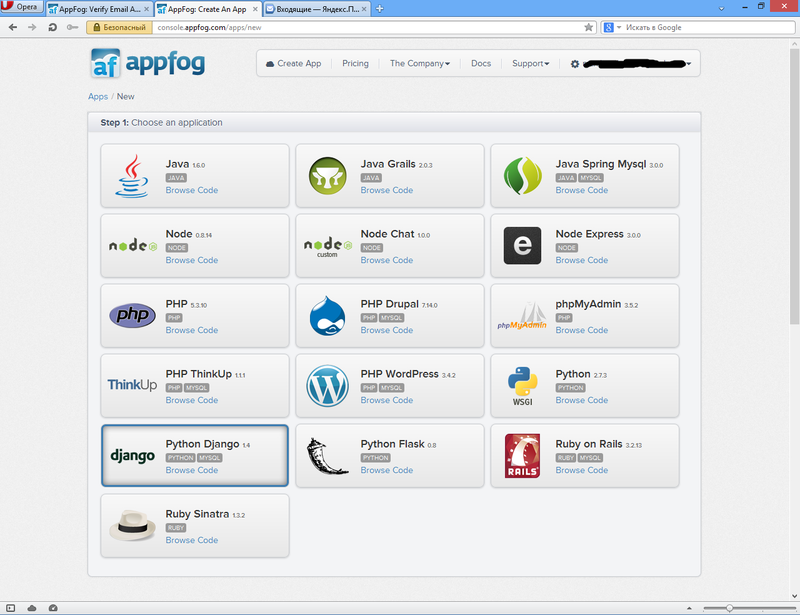
Task: Click the Ruby on Rails logo
Action: tap(522, 456)
